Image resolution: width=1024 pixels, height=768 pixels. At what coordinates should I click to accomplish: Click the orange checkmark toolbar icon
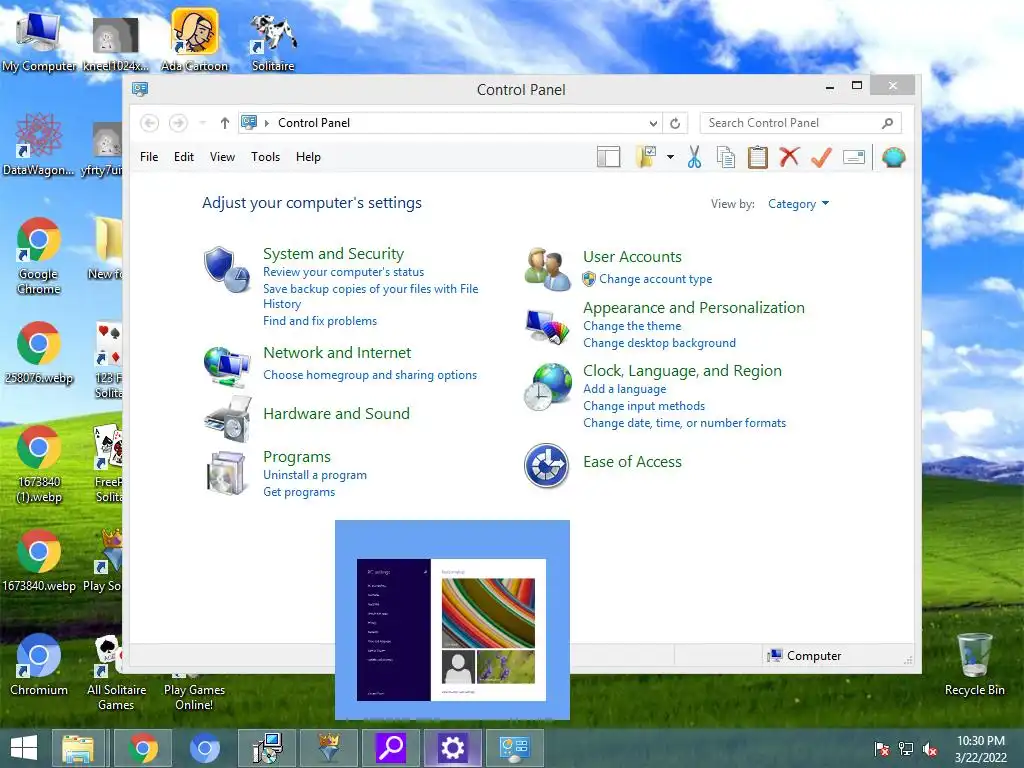pos(822,157)
